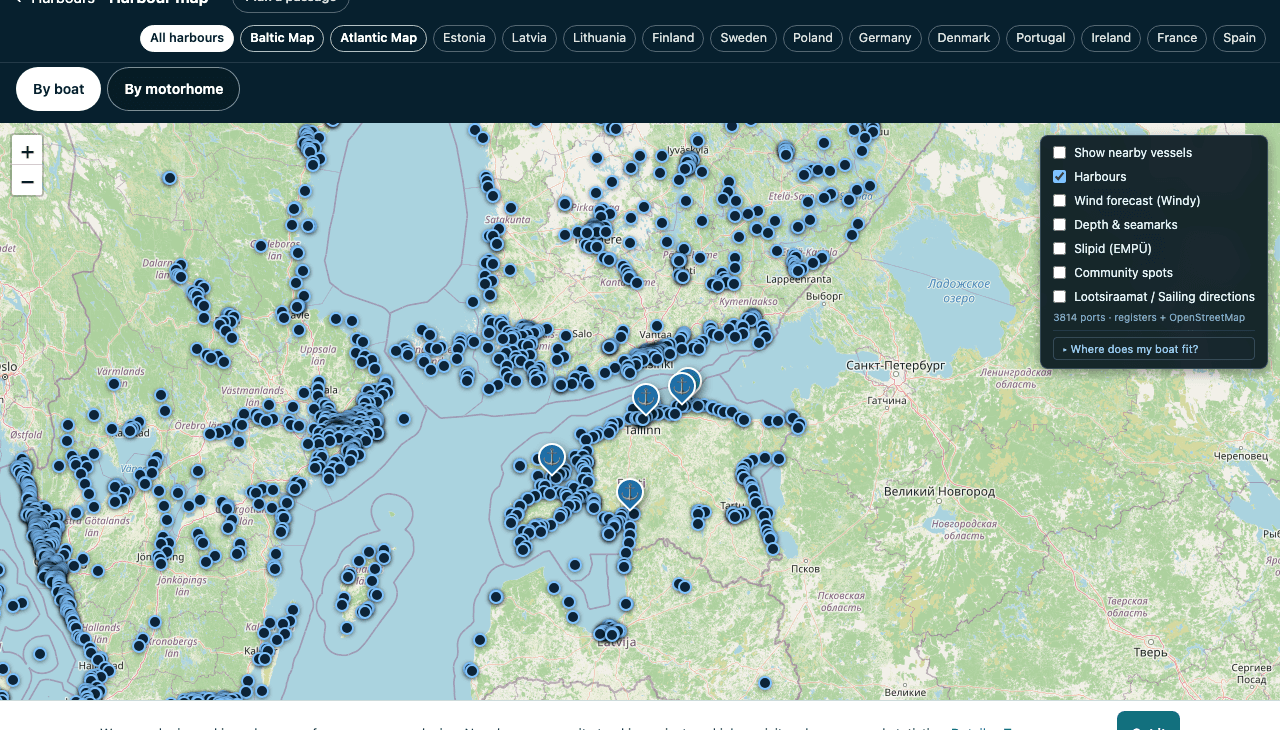Filter harbours by Poland
This screenshot has width=1280, height=730.
click(813, 38)
